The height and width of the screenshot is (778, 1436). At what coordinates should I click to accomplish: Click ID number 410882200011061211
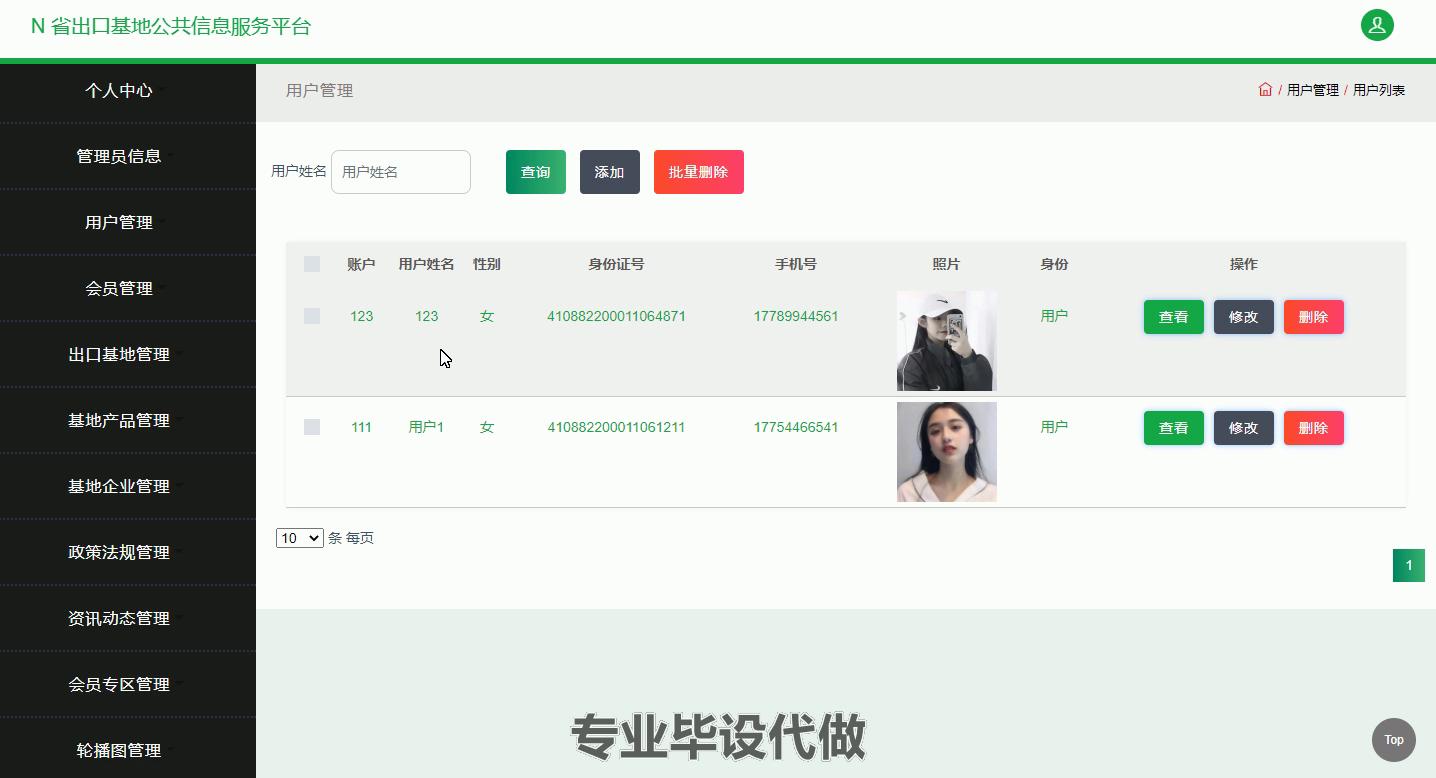[x=616, y=427]
